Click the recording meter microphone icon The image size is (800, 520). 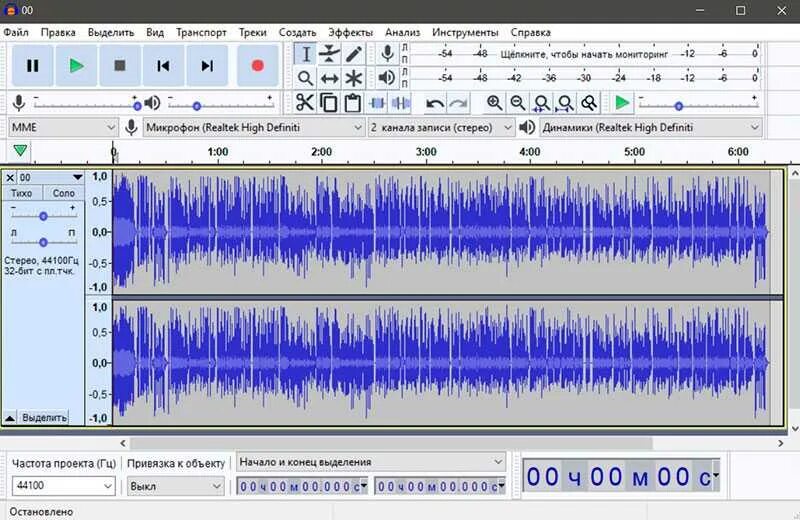tap(387, 54)
